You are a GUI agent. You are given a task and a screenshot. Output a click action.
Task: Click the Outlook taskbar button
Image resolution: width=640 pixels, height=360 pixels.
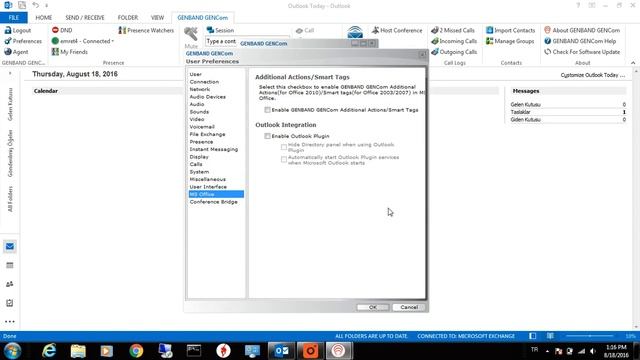(282, 351)
